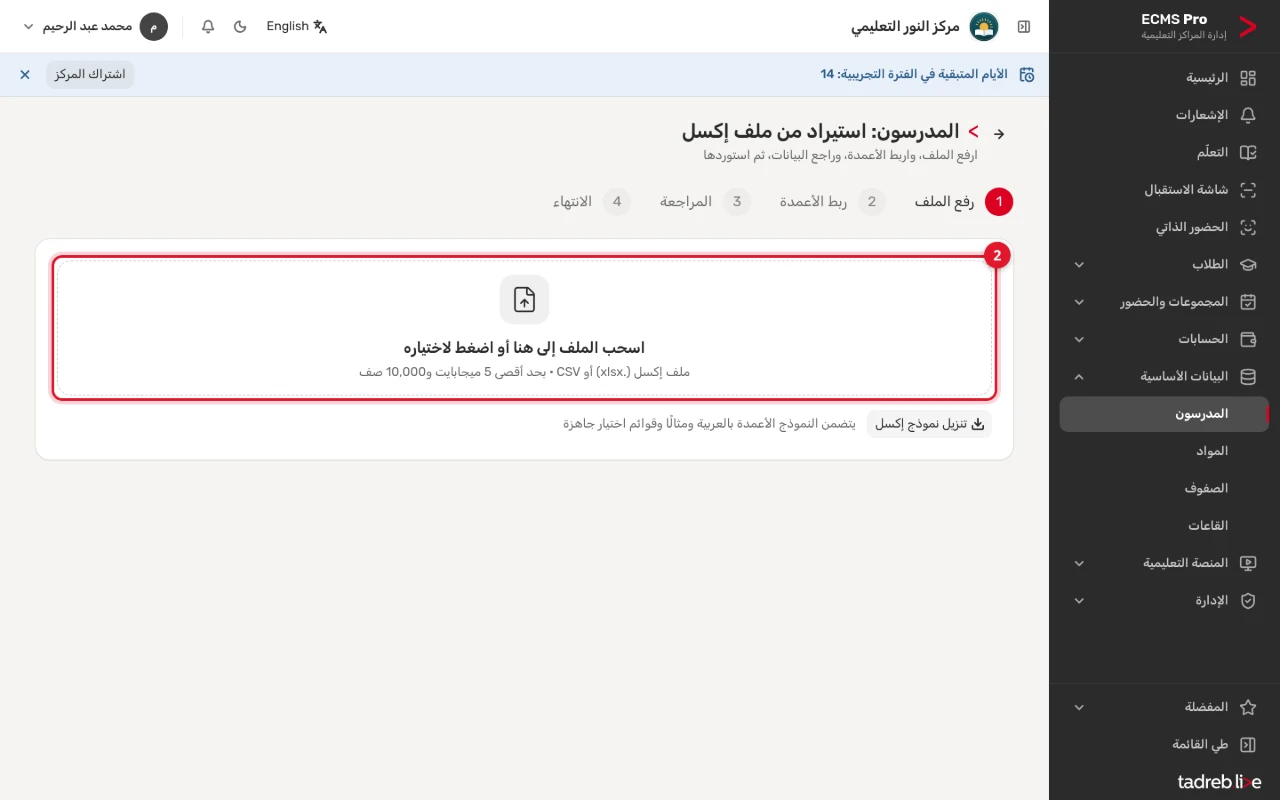Expand the المفضلة chevron
Screen dimensions: 1280x800
click(x=1079, y=707)
